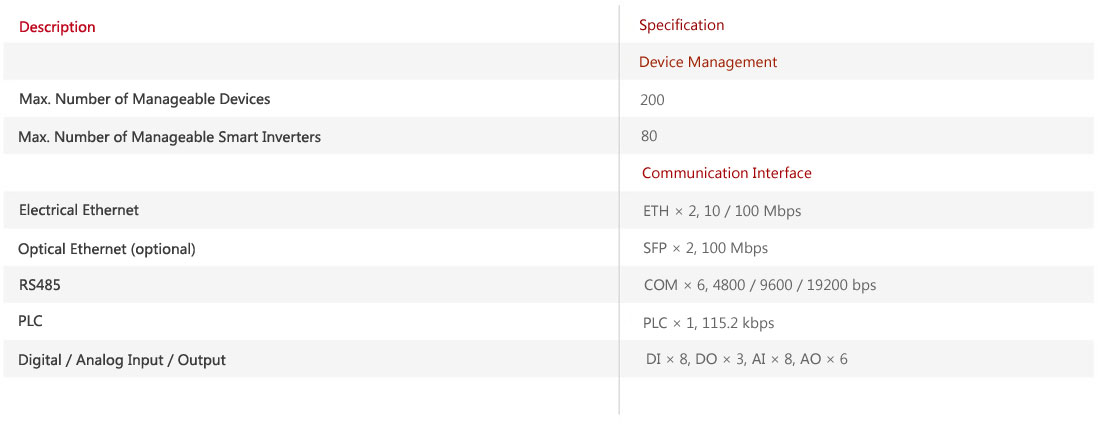Click ETH × 2, 10 / 100 Mbps text
The image size is (1100, 427).
point(722,211)
